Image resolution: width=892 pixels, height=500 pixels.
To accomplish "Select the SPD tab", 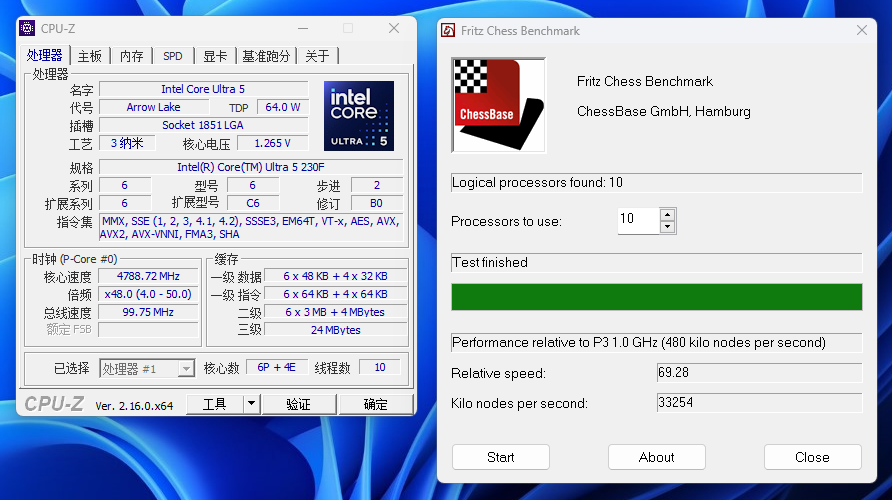I will [173, 56].
